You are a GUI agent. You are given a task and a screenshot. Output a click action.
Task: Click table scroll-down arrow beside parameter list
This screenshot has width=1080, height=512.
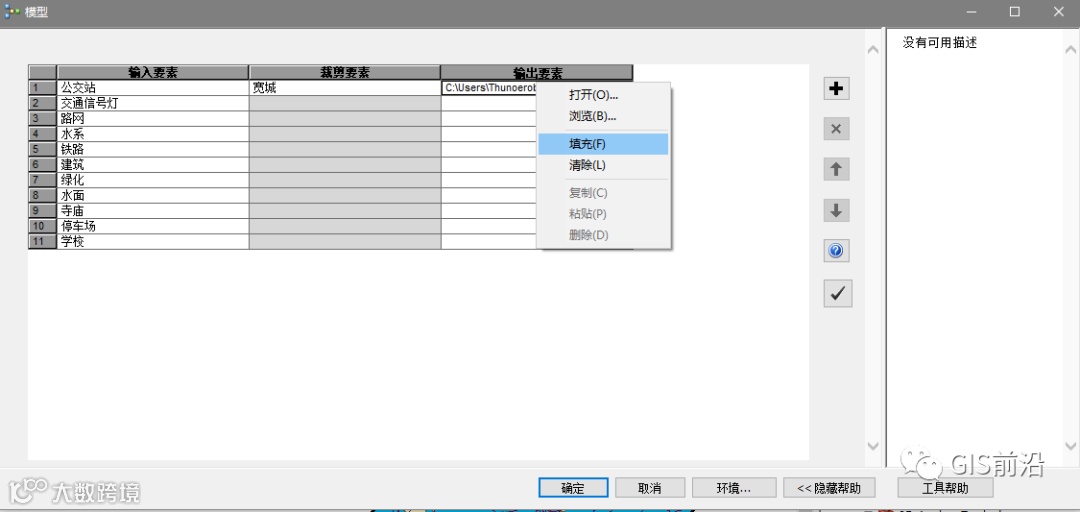tap(873, 446)
